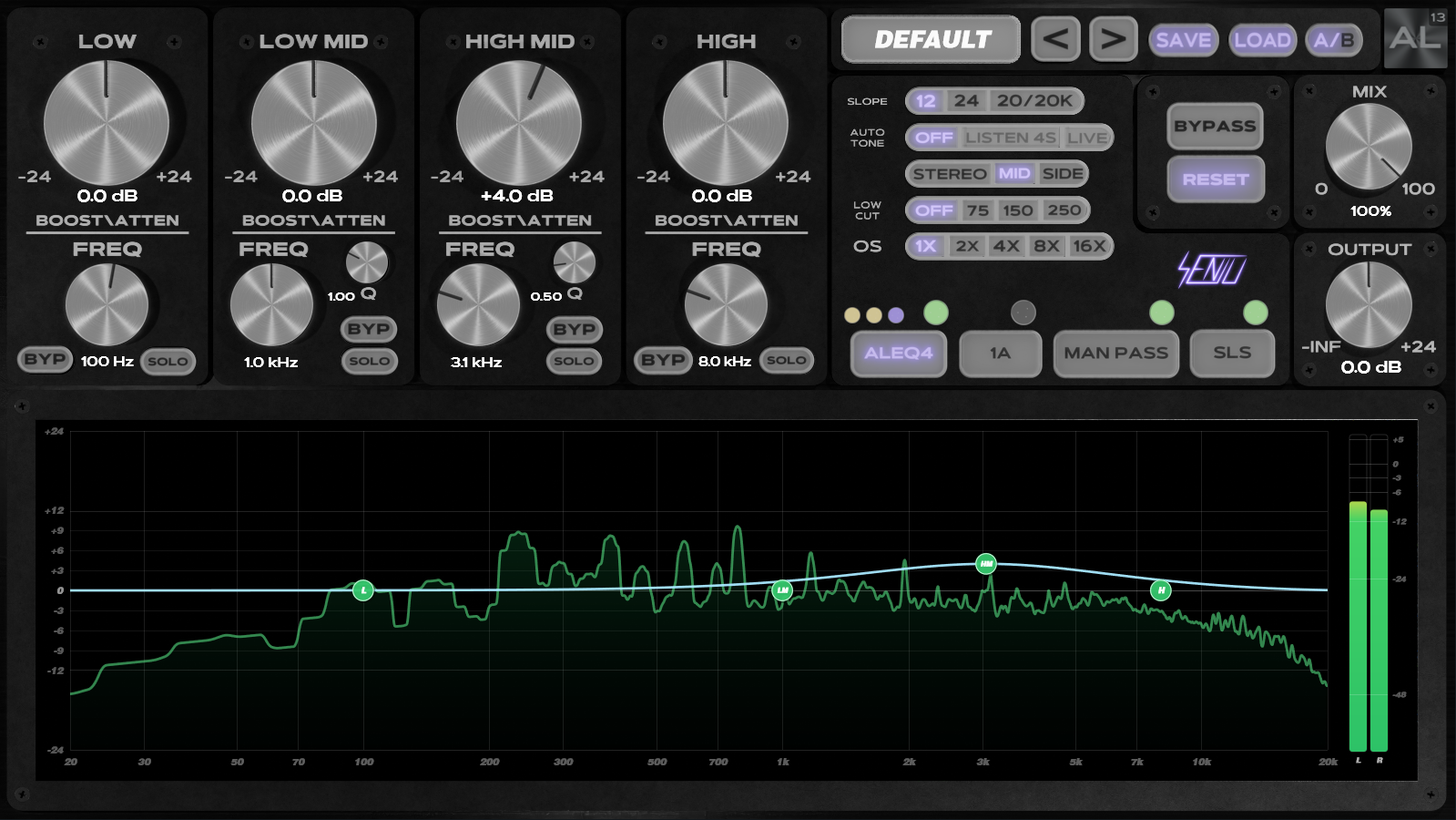Set Auto Tone to OFF

point(934,138)
